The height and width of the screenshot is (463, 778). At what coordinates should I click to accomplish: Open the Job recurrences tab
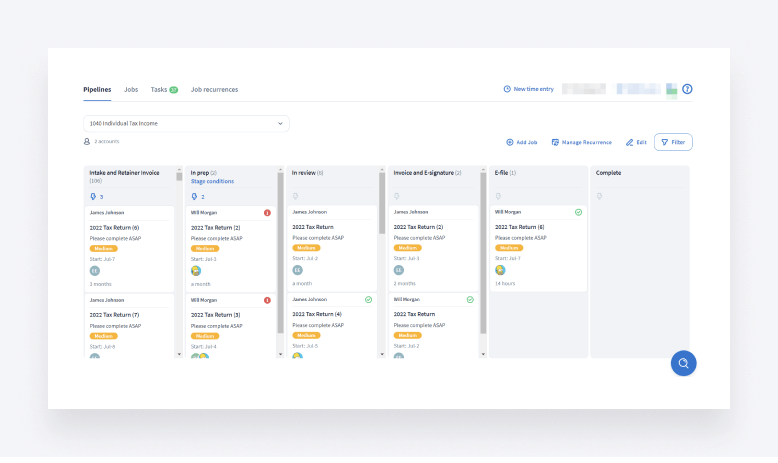214,89
